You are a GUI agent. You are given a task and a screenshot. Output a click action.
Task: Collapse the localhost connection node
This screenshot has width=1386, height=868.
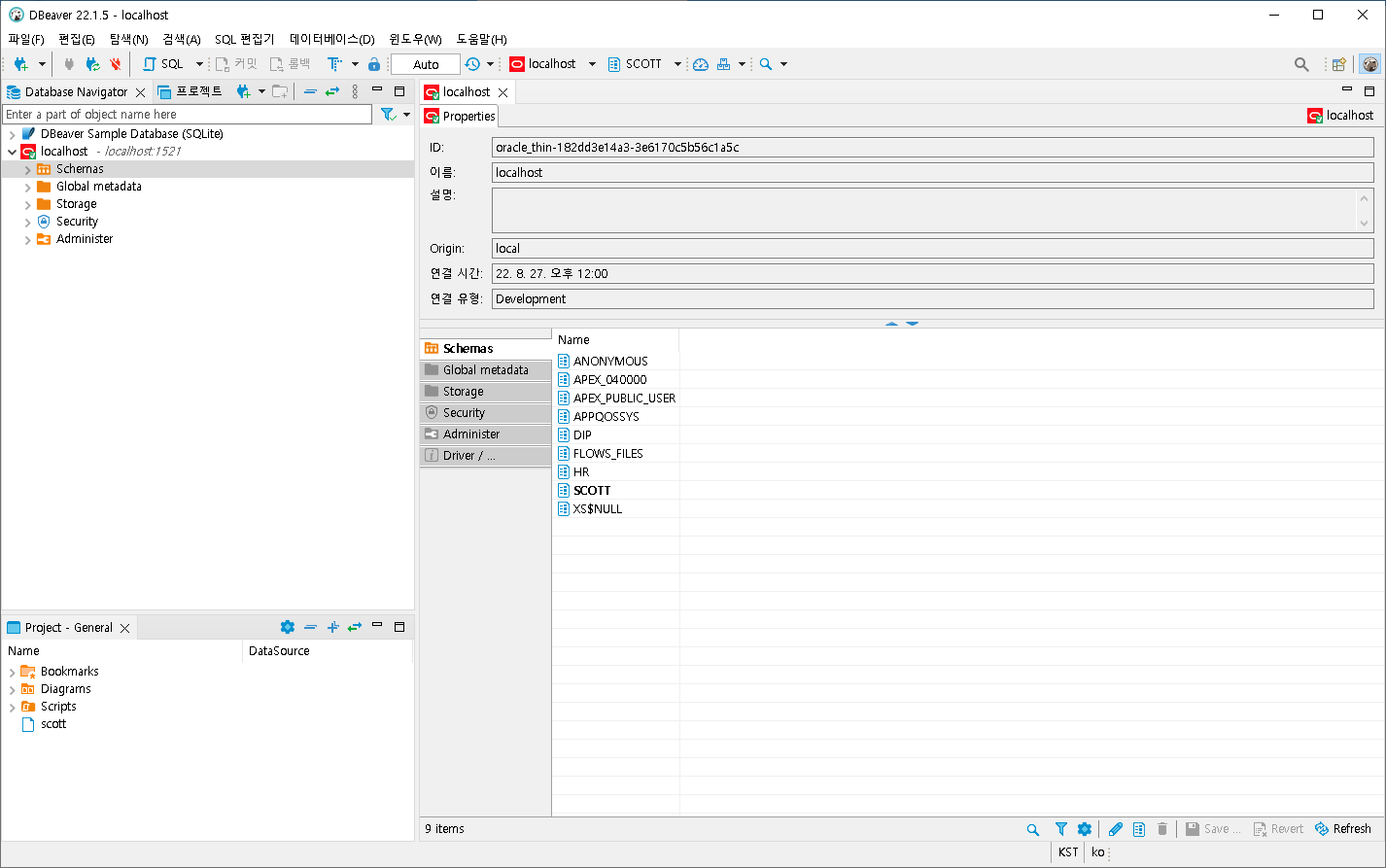[x=13, y=152]
